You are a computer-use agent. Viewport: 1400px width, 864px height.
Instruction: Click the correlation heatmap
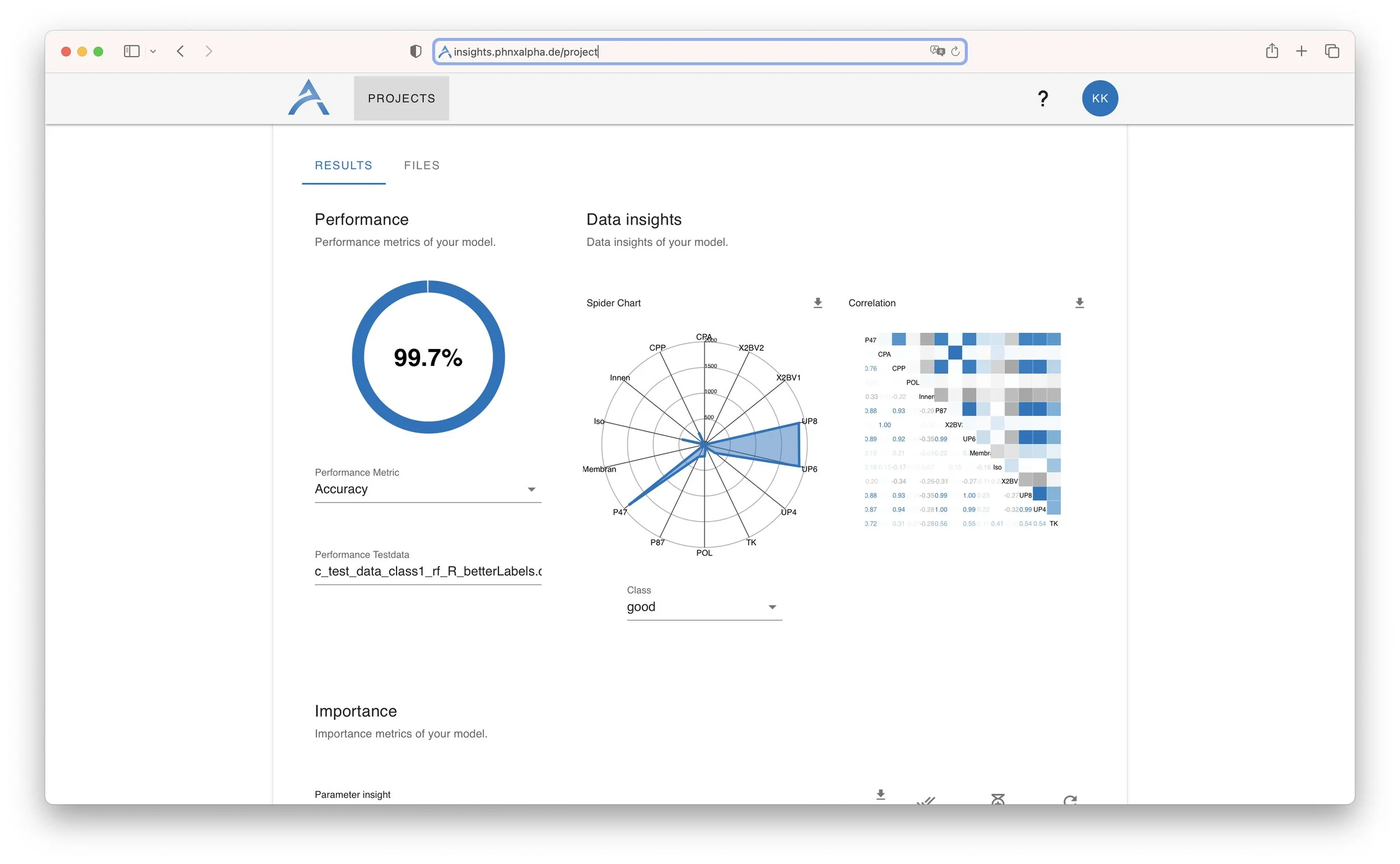(962, 431)
